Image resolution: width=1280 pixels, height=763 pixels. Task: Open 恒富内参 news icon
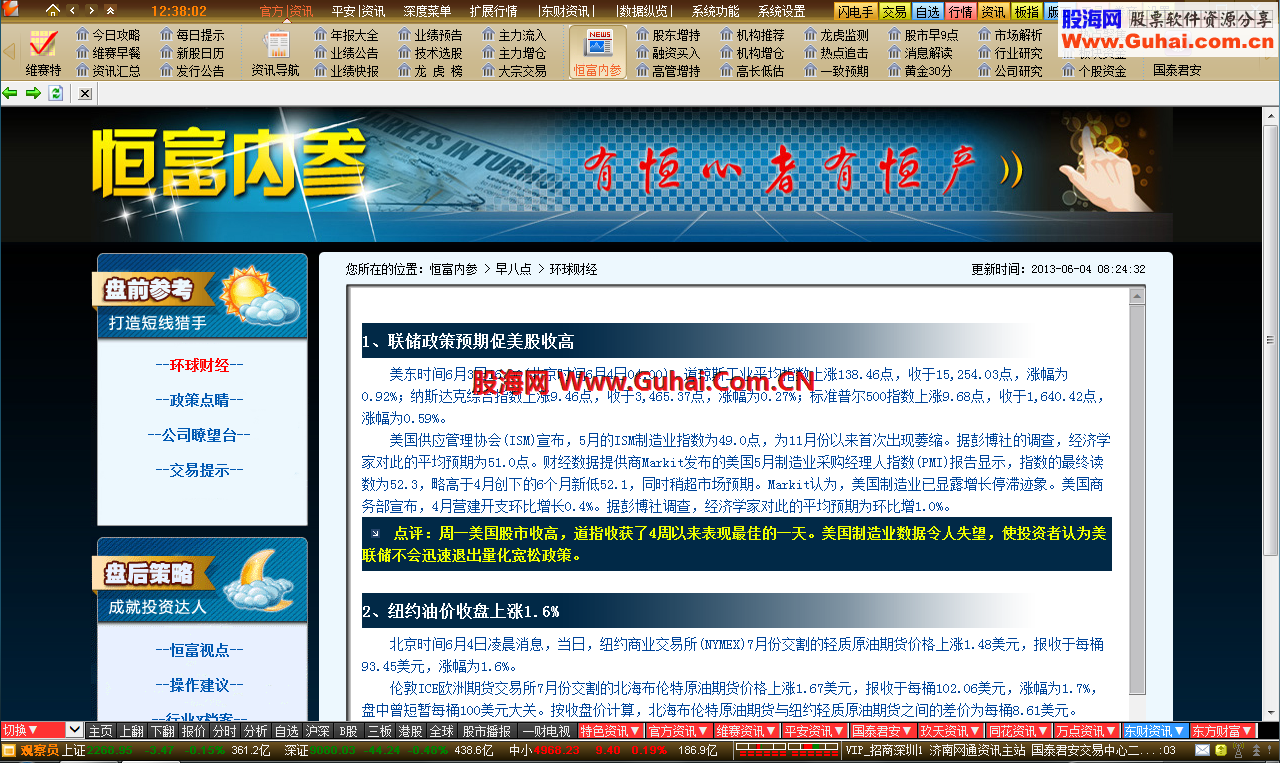(598, 53)
